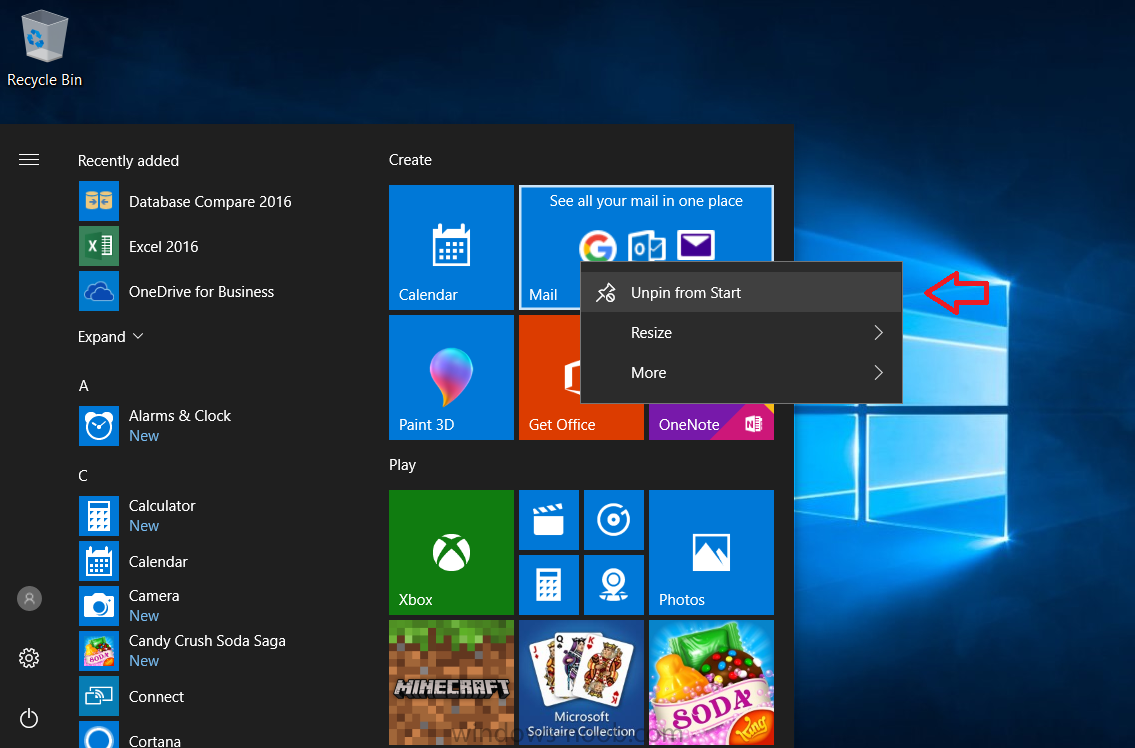This screenshot has height=748, width=1135.
Task: Launch the Connect app icon
Action: [98, 696]
